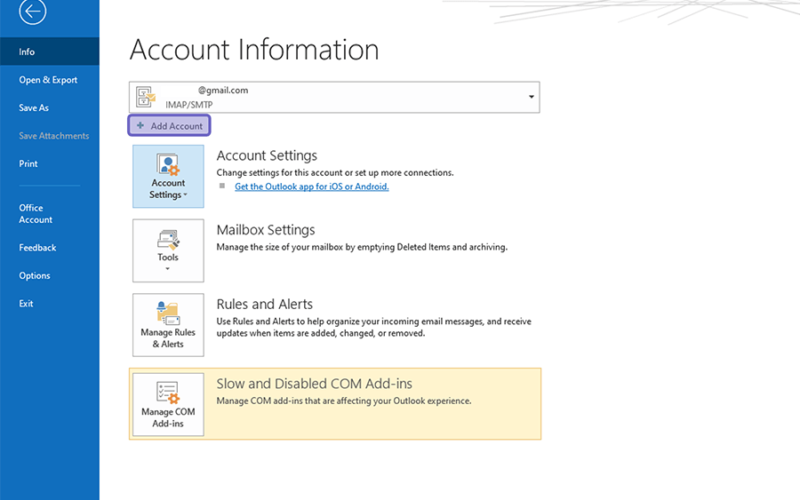
Task: Click Exit in the sidebar
Action: 49,304
